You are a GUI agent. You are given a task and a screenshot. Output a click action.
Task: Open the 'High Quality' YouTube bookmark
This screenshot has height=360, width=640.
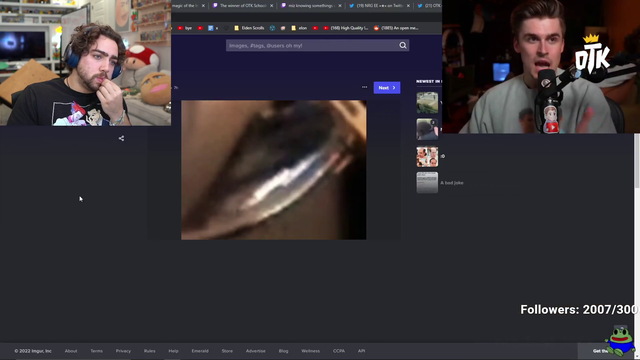[x=346, y=28]
